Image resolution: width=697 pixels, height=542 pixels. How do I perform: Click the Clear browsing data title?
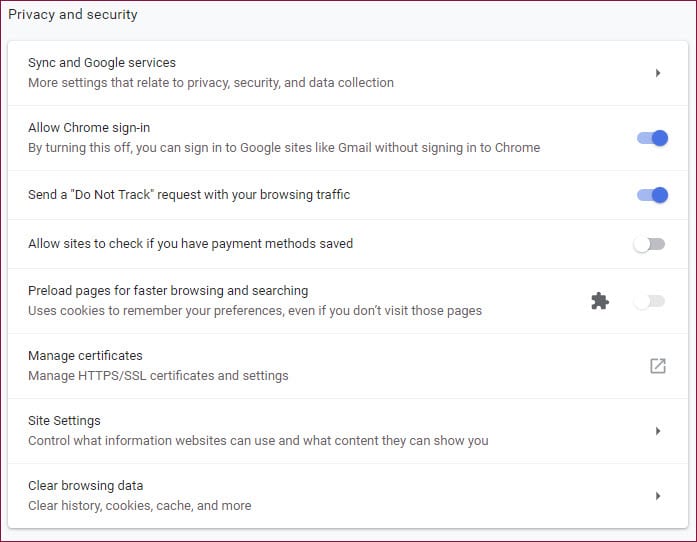coord(85,486)
